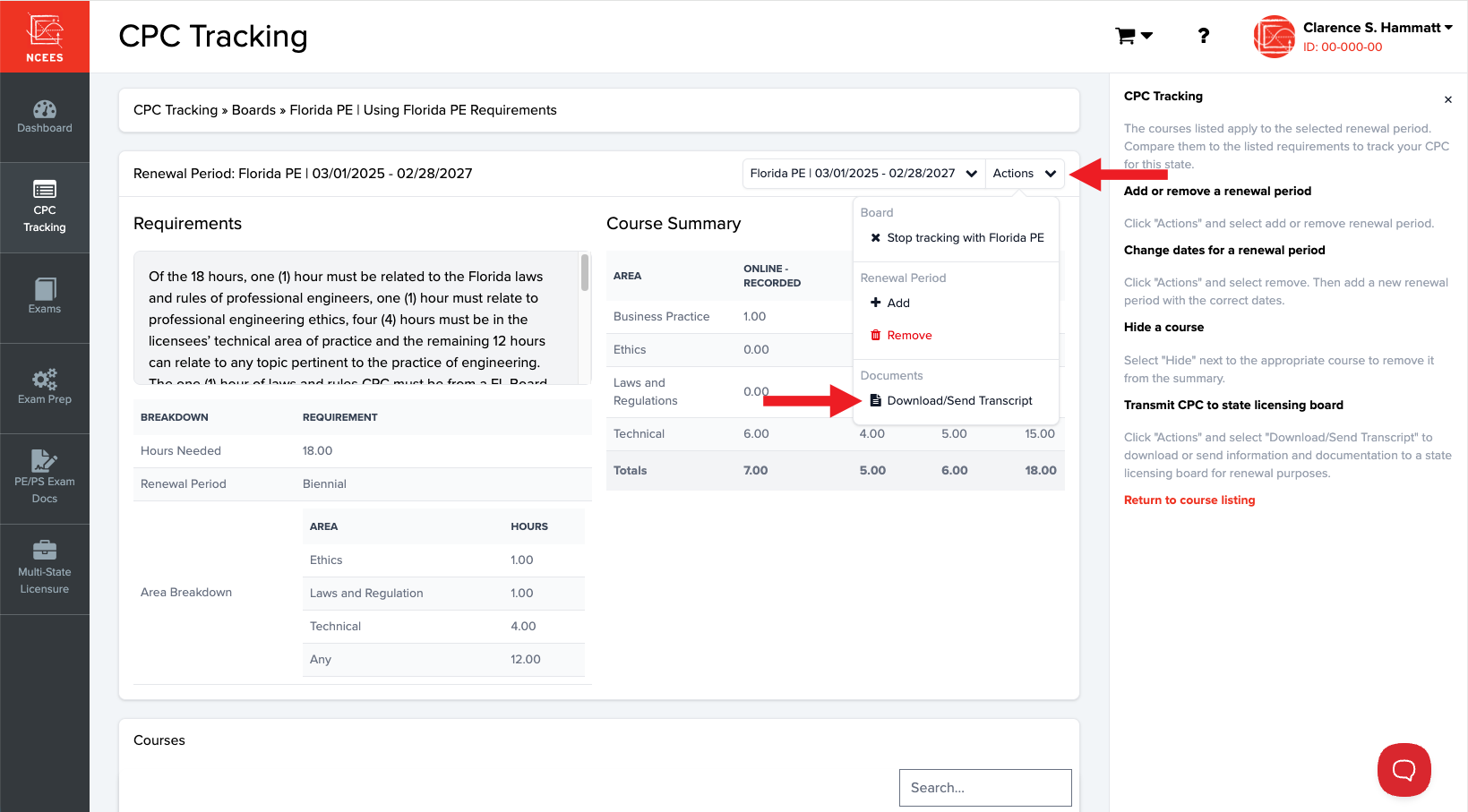Click the NCEES logo

pyautogui.click(x=45, y=37)
